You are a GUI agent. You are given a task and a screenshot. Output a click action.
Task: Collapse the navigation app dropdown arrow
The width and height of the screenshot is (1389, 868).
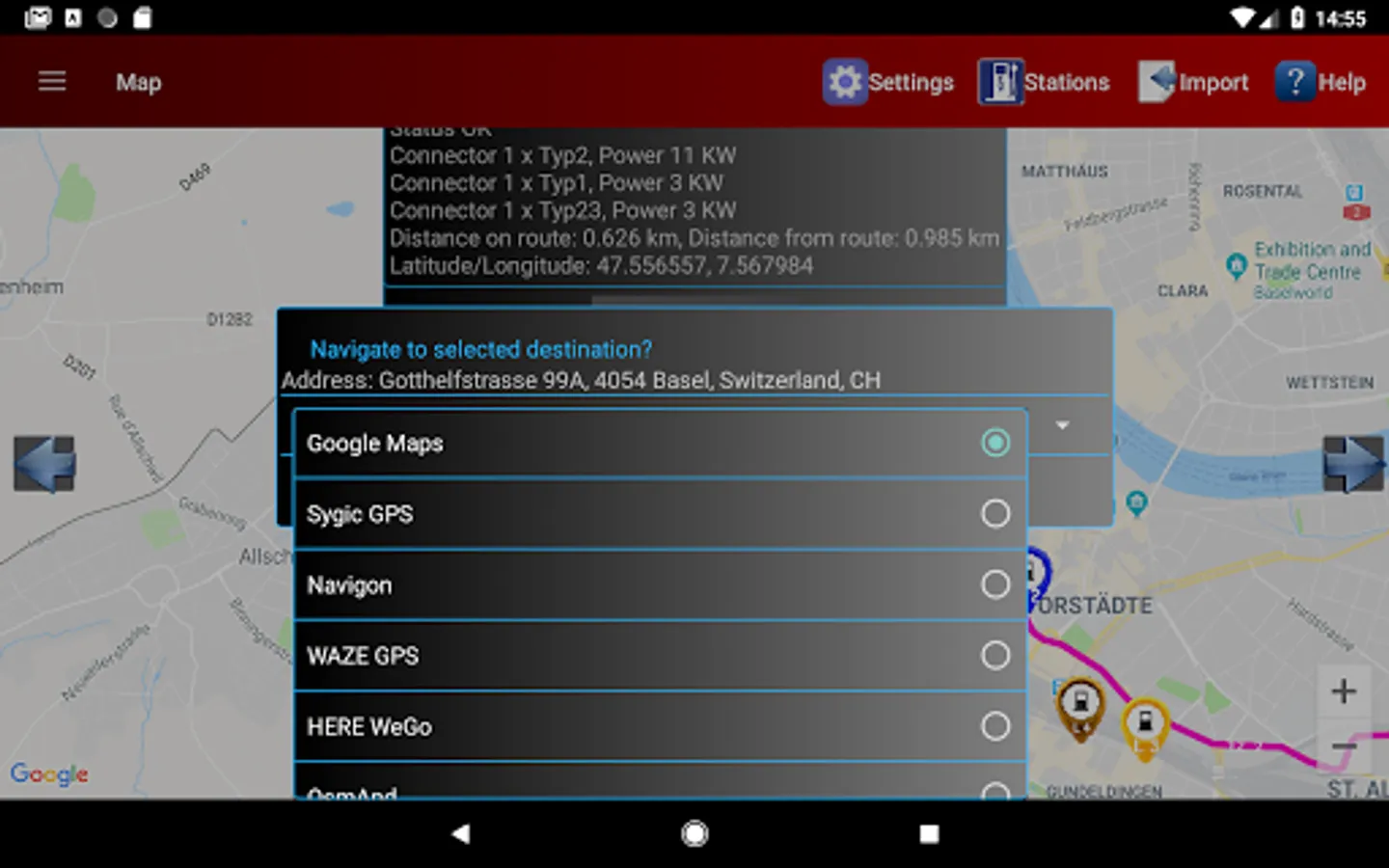[x=1062, y=425]
